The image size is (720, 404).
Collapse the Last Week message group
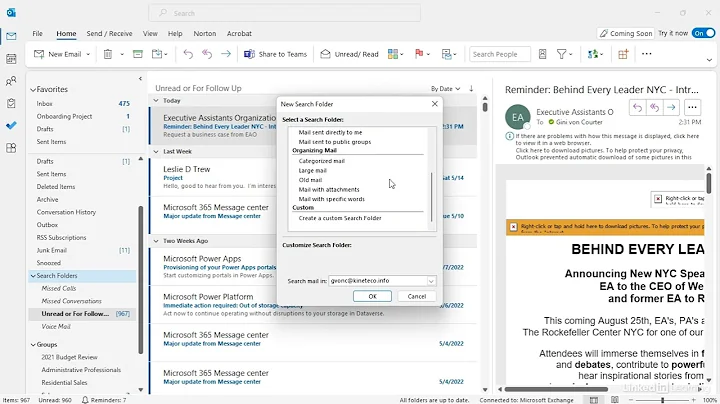tap(156, 152)
